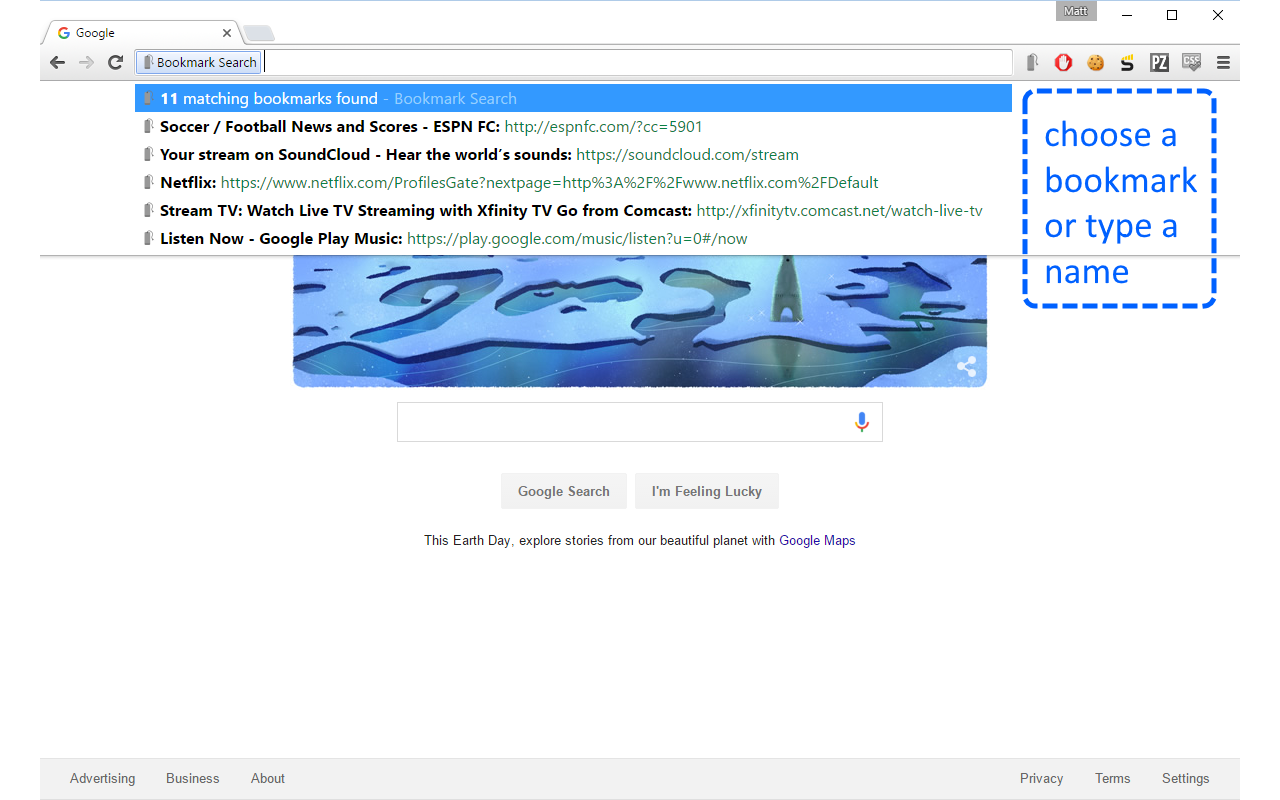Select the Google tab
The image size is (1280, 800).
tap(141, 33)
